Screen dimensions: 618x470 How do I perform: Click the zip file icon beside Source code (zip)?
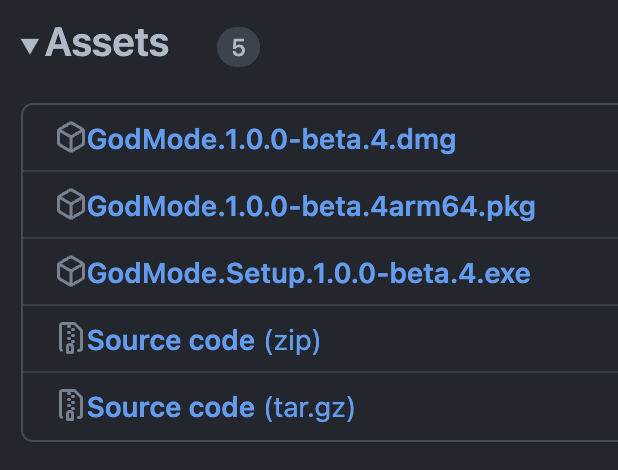[x=71, y=338]
